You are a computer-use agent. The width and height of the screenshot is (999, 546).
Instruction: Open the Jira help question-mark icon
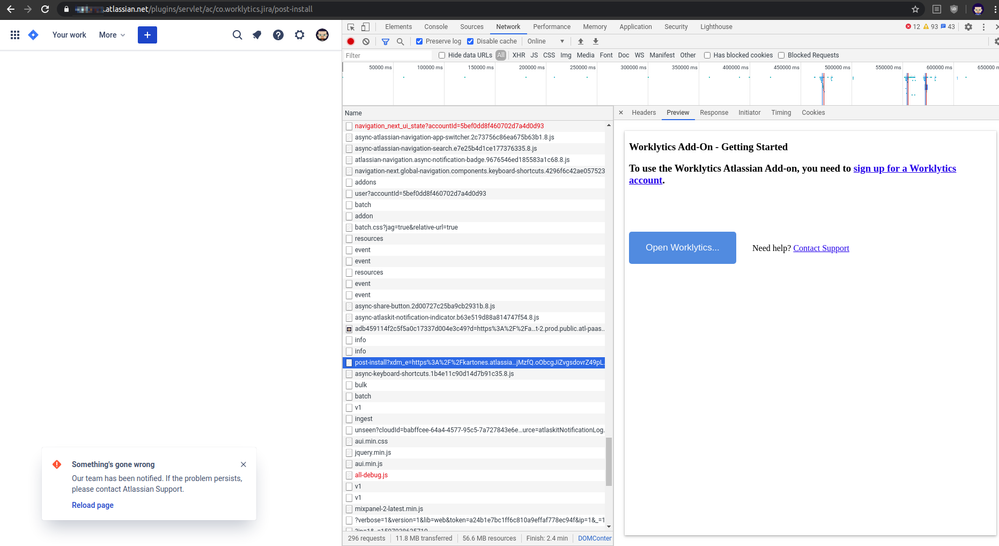coord(278,35)
